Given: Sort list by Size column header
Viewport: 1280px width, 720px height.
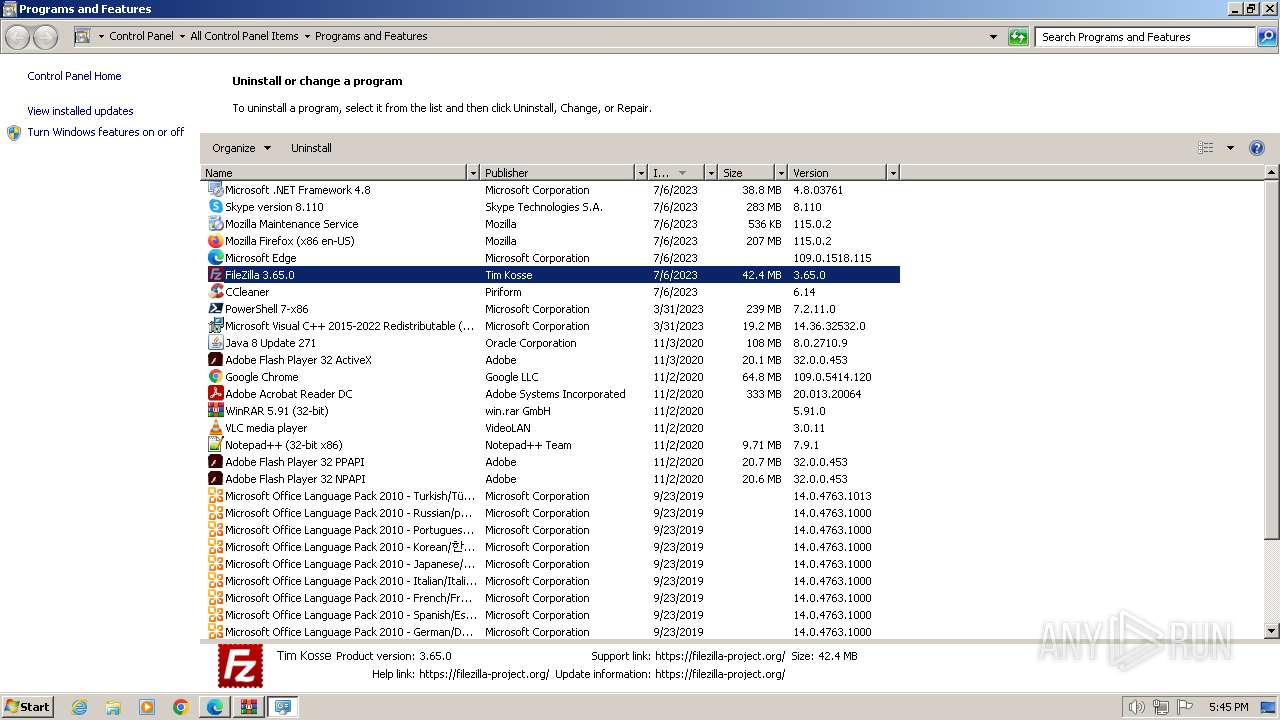Looking at the screenshot, I should click(x=746, y=173).
